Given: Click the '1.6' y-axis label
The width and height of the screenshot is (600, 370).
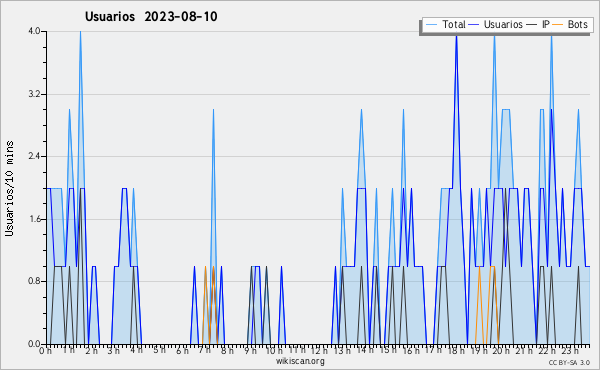Looking at the screenshot, I should (34, 219).
